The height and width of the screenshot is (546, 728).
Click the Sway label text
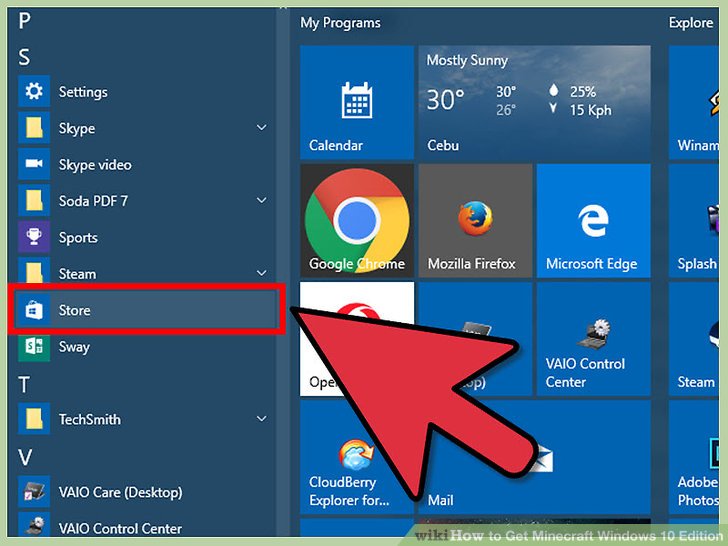(74, 347)
